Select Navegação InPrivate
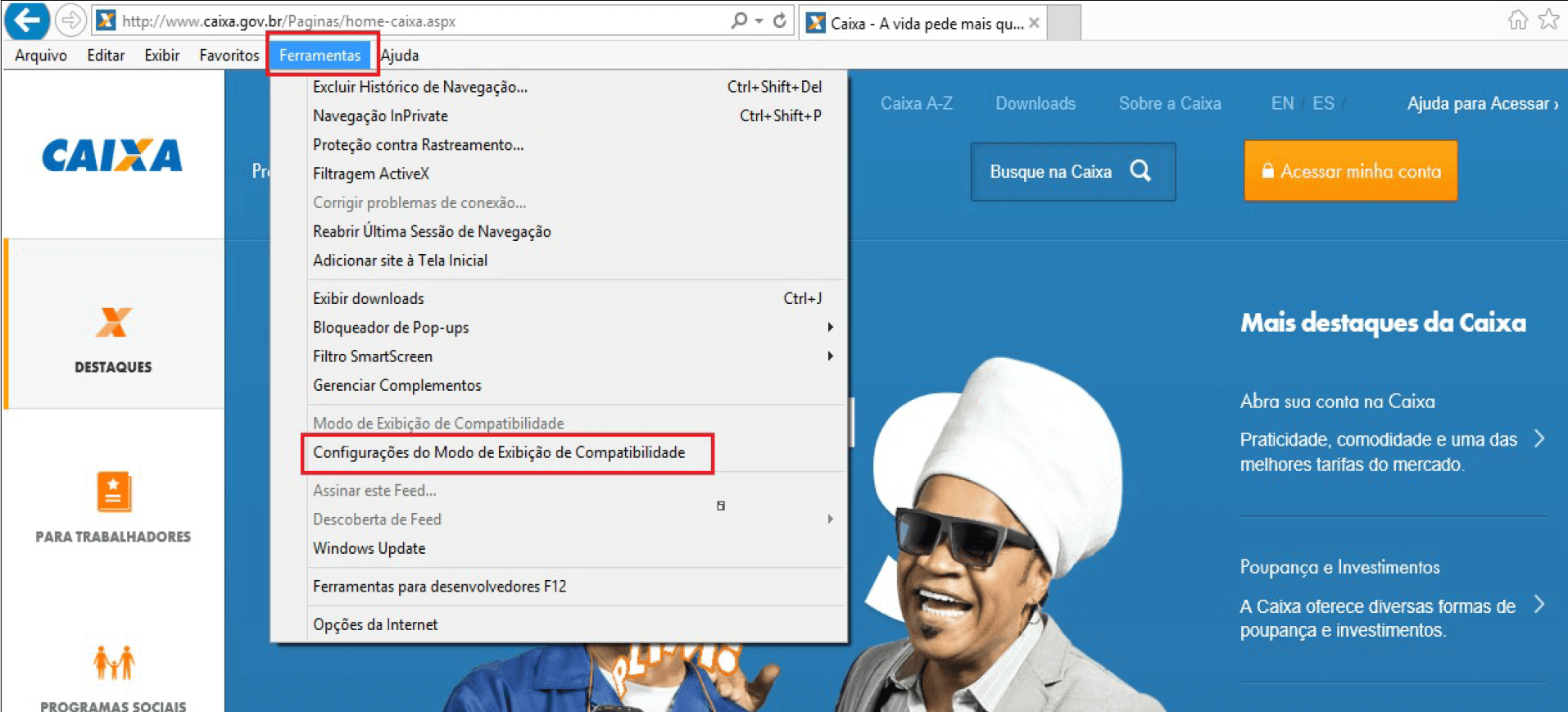Viewport: 1568px width, 712px height. pos(568,116)
